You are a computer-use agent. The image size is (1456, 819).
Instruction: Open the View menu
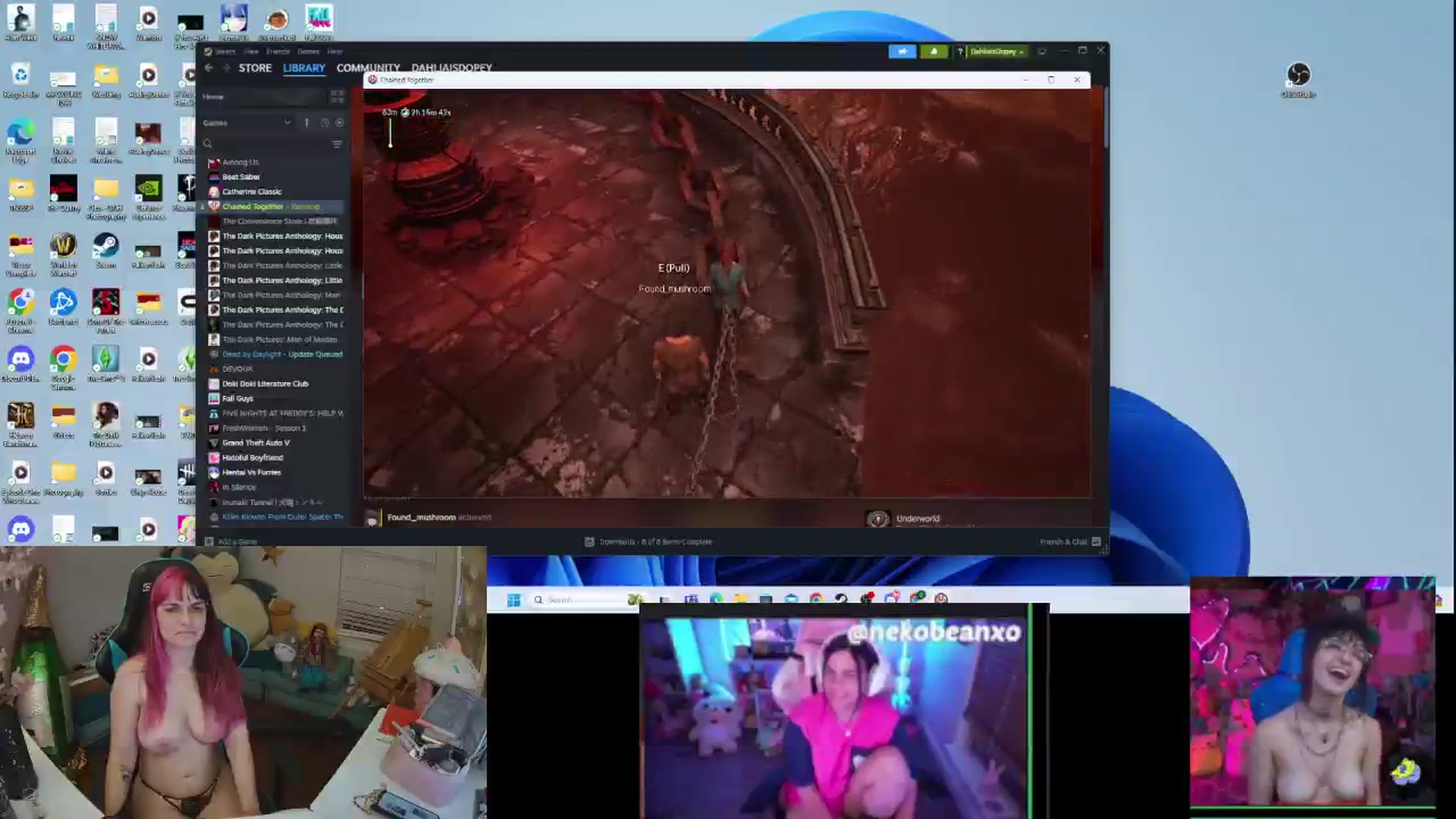click(x=251, y=52)
